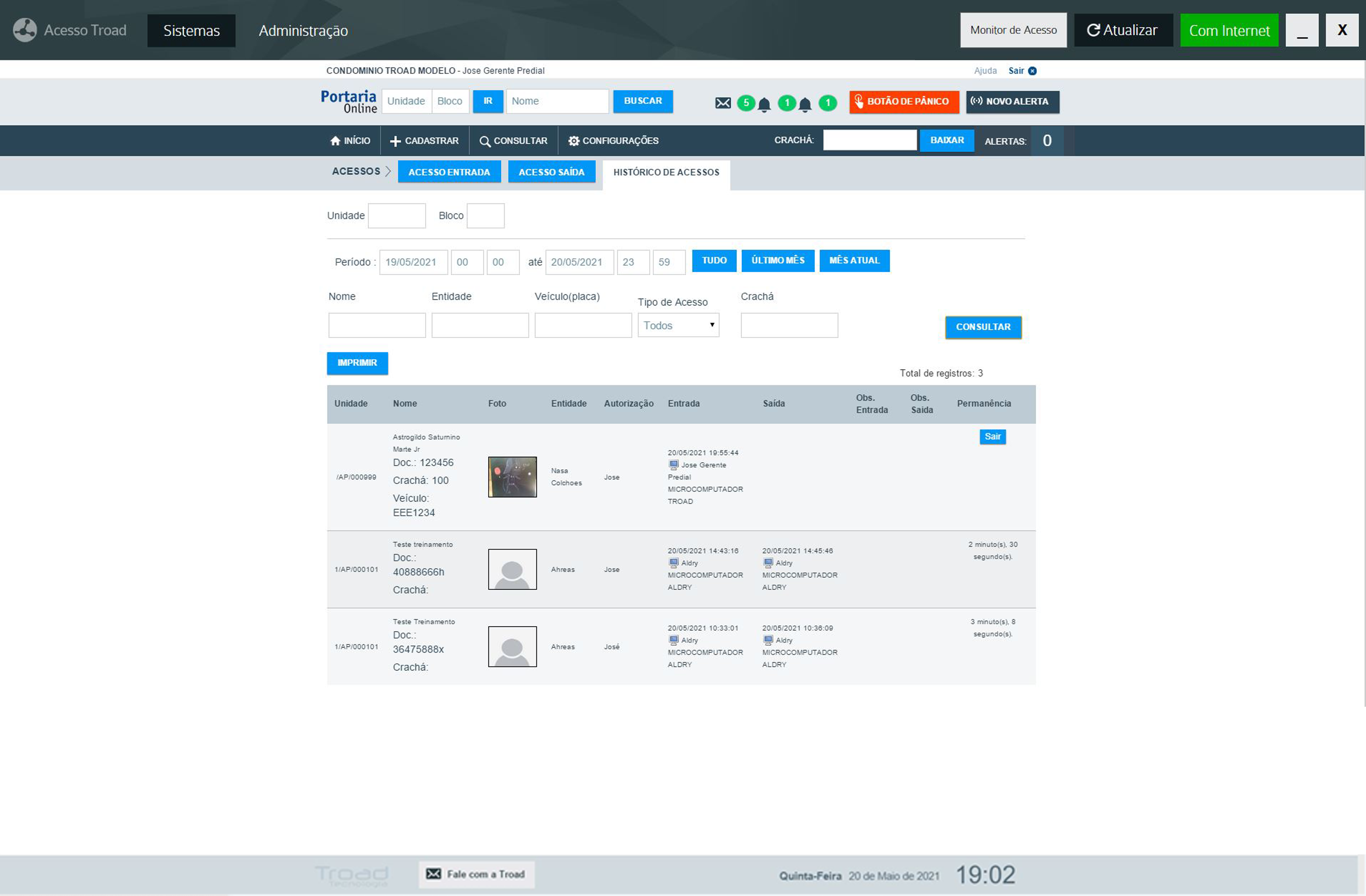
Task: Click the blue Consultar search button
Action: coord(983,327)
